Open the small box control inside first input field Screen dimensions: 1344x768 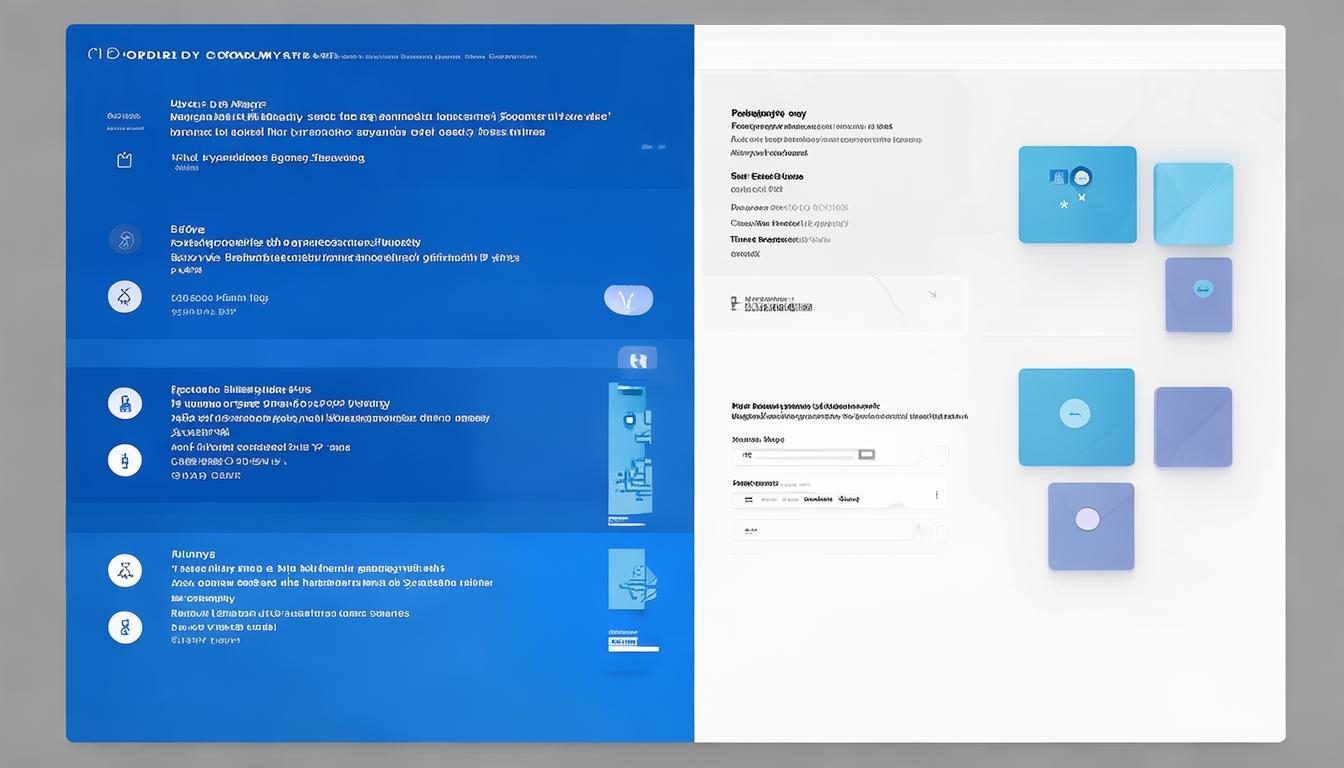(x=866, y=455)
